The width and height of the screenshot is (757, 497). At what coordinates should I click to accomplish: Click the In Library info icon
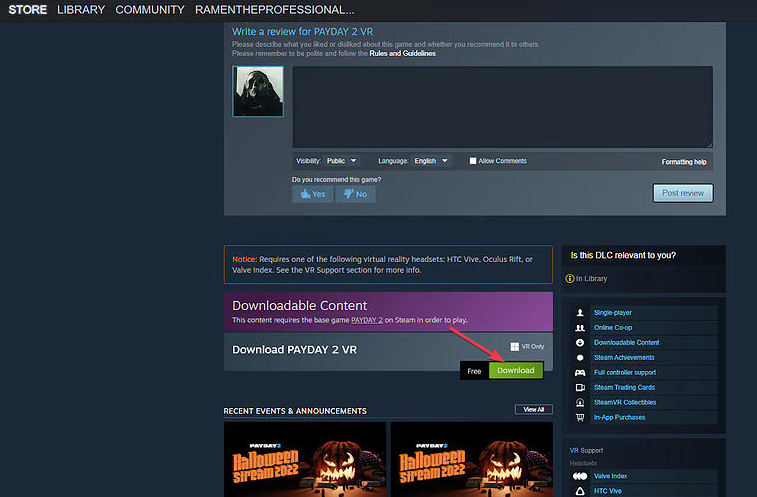[570, 279]
